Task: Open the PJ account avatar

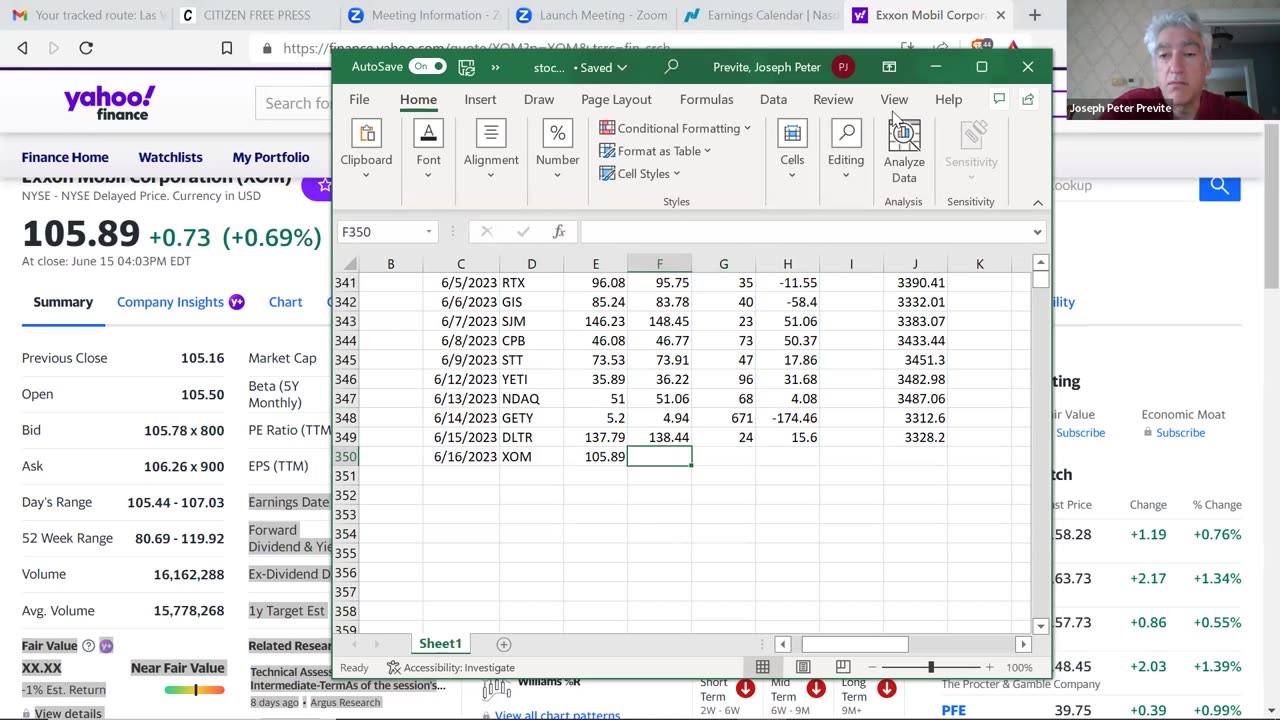Action: tap(843, 67)
